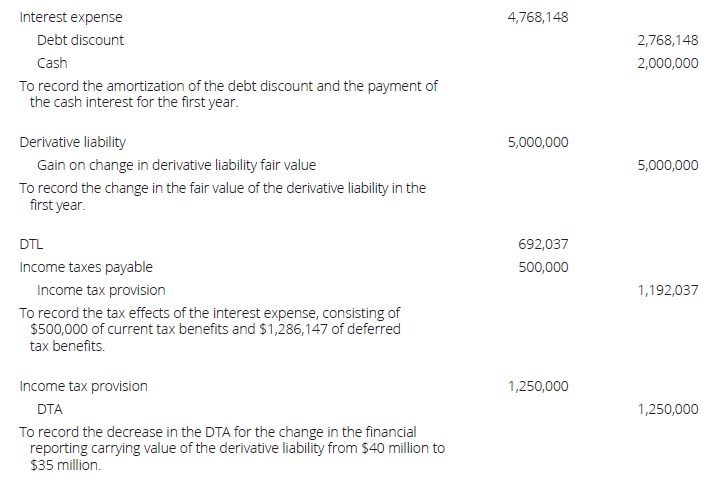Click the decrease in DTA explanation text
Image resolution: width=710 pixels, height=485 pixels.
pos(230,448)
